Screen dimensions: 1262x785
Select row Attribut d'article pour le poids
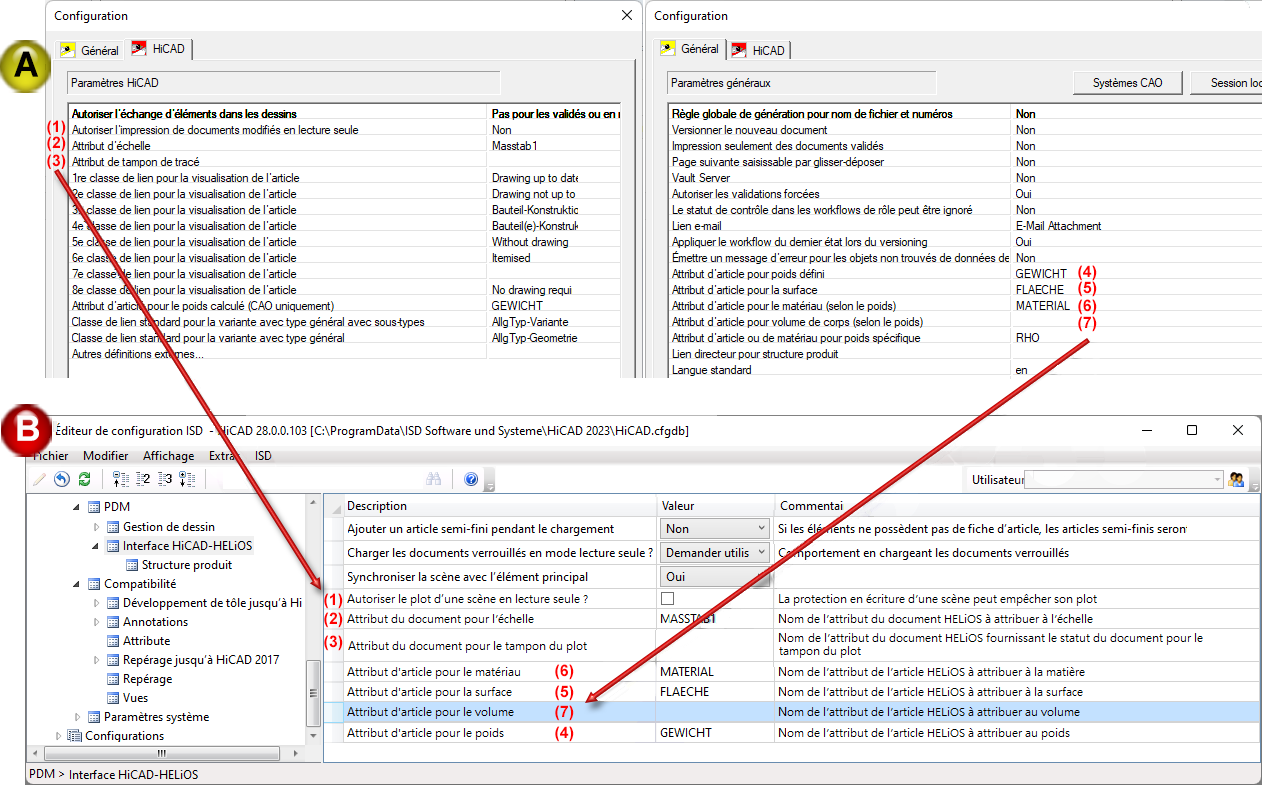(792, 733)
